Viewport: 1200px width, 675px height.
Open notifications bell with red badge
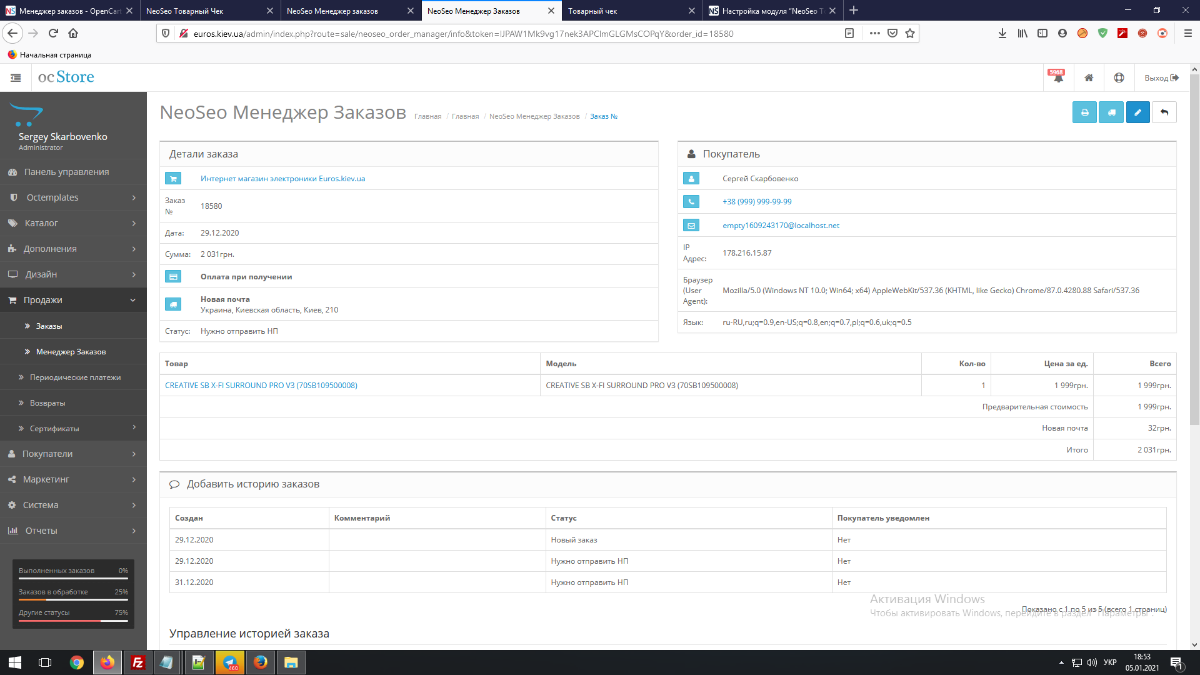[x=1056, y=76]
